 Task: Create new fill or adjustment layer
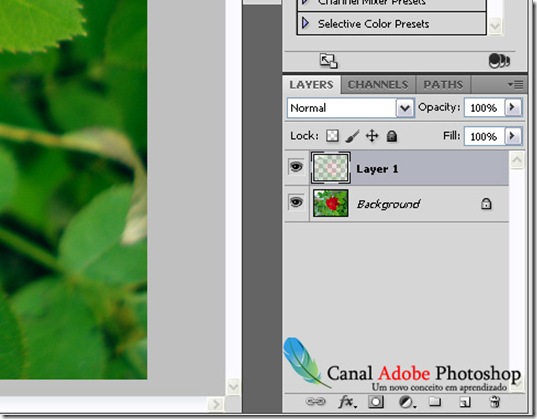tap(407, 402)
